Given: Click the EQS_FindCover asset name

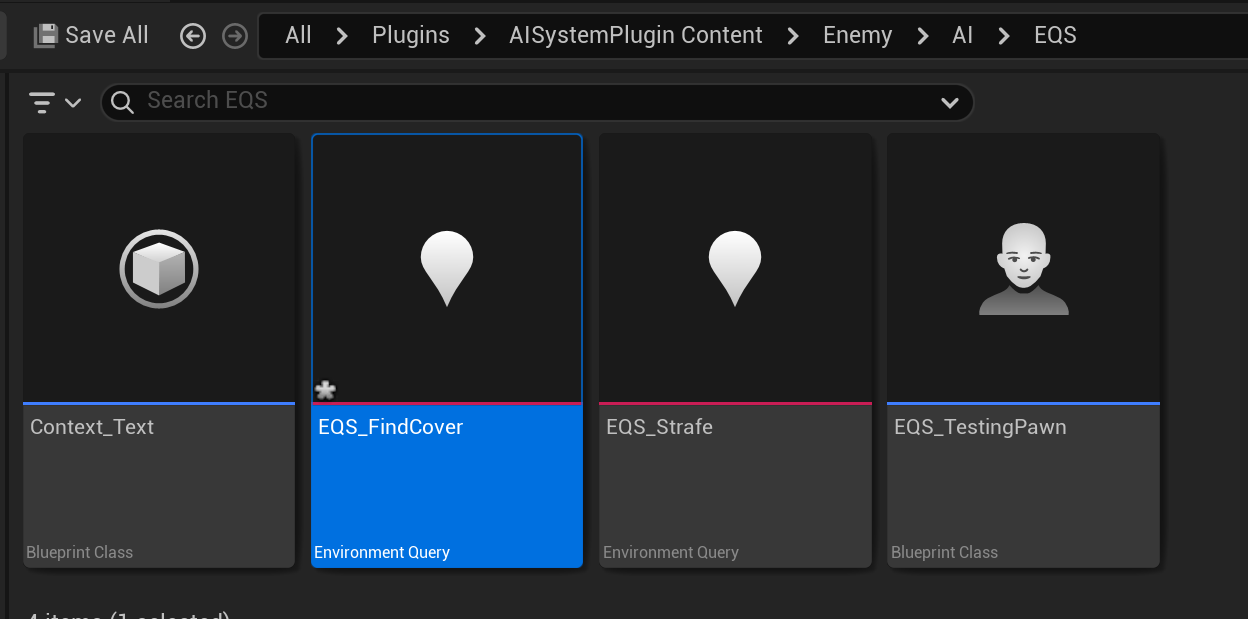Looking at the screenshot, I should 391,427.
